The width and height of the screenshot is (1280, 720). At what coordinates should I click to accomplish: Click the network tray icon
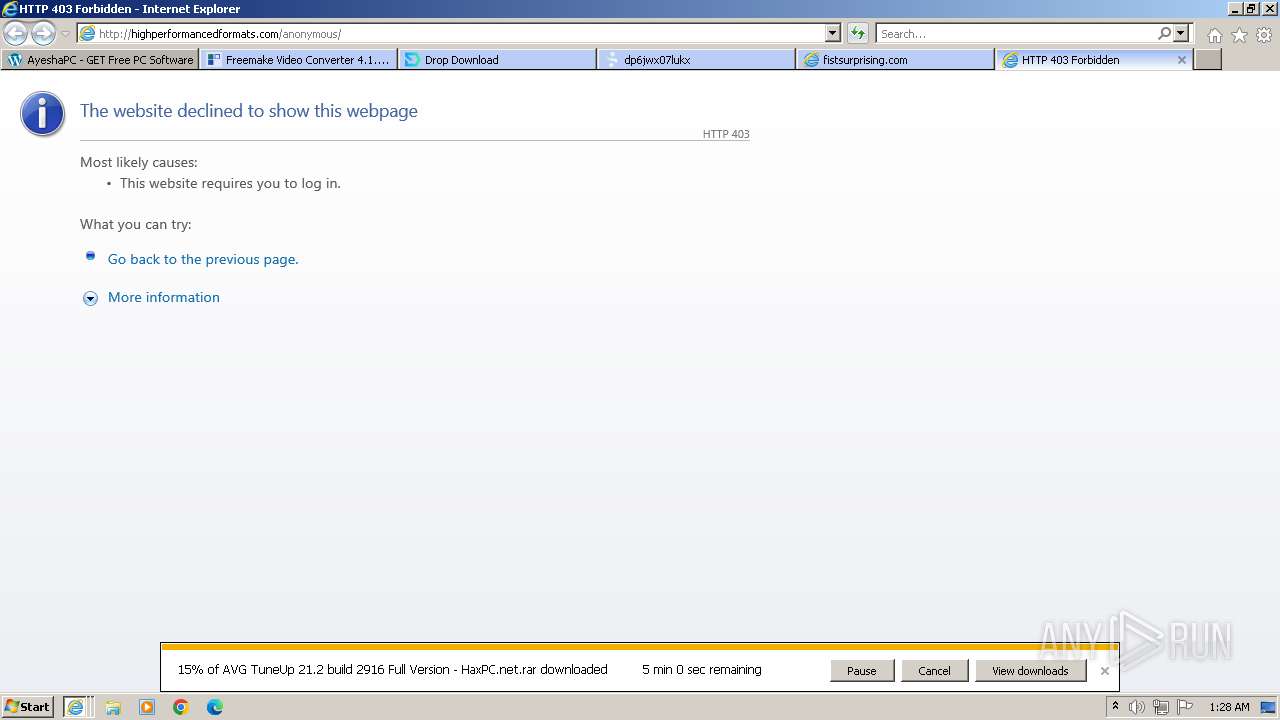(1161, 707)
